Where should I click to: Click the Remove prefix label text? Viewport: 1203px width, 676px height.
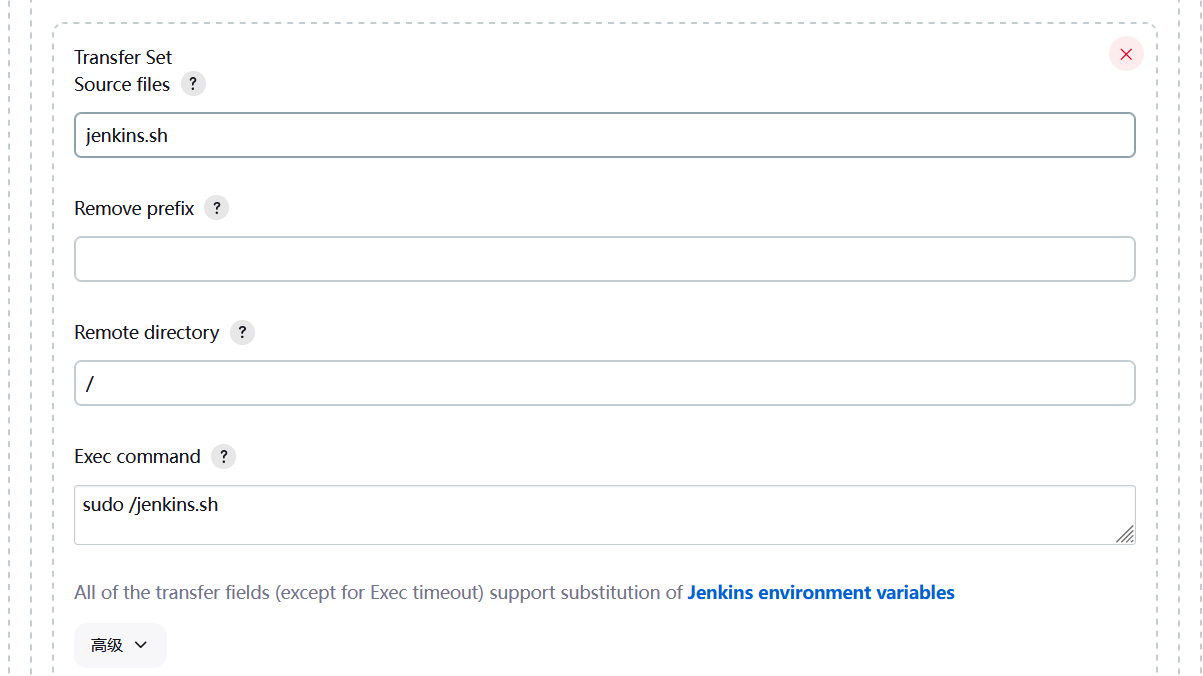coord(134,208)
